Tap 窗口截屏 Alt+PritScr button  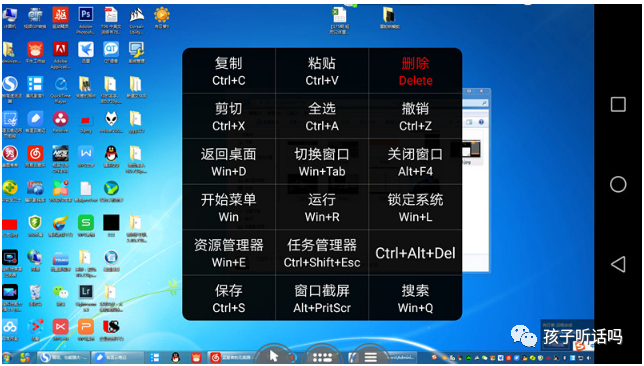click(322, 298)
